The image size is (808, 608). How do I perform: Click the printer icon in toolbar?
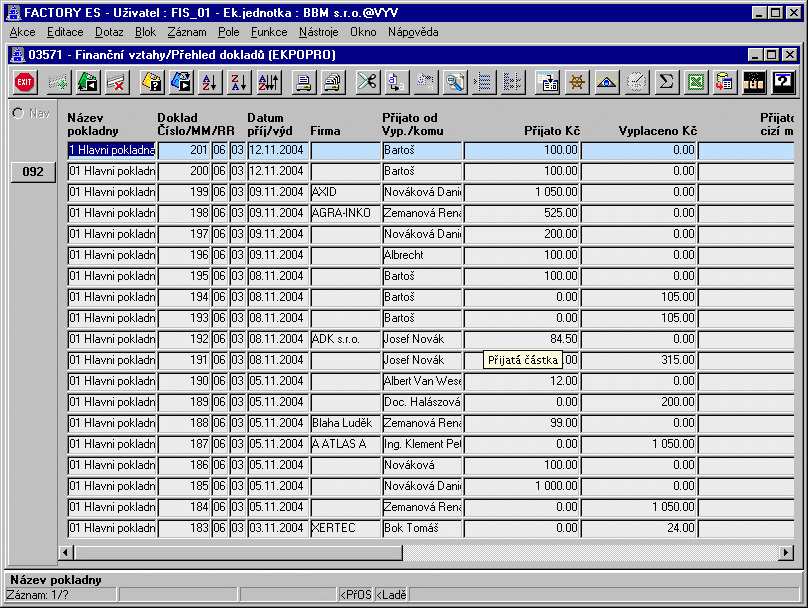point(306,82)
